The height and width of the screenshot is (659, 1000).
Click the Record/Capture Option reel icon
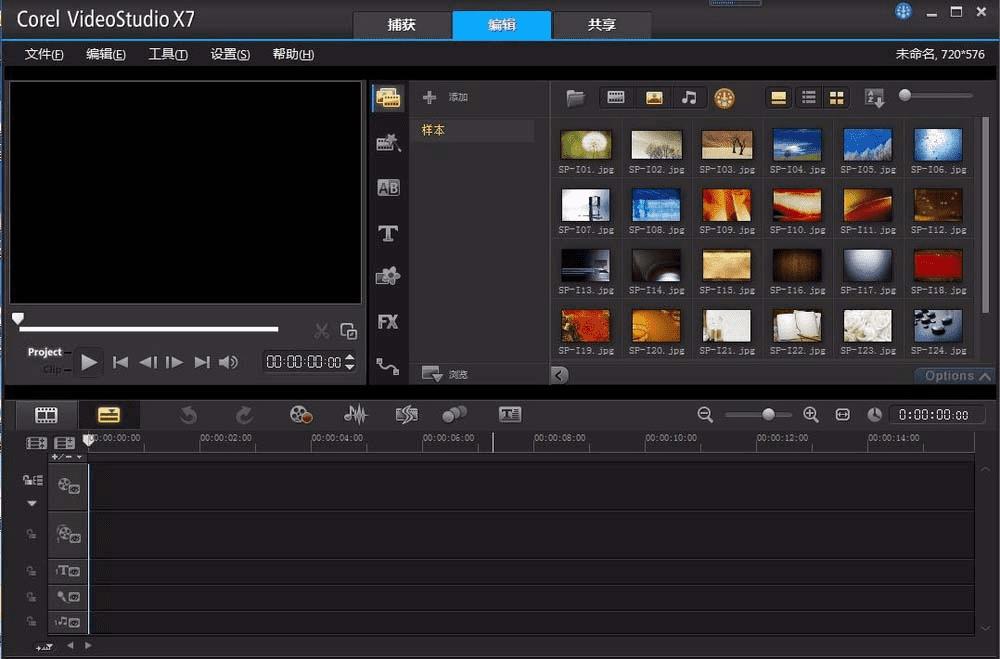[301, 414]
